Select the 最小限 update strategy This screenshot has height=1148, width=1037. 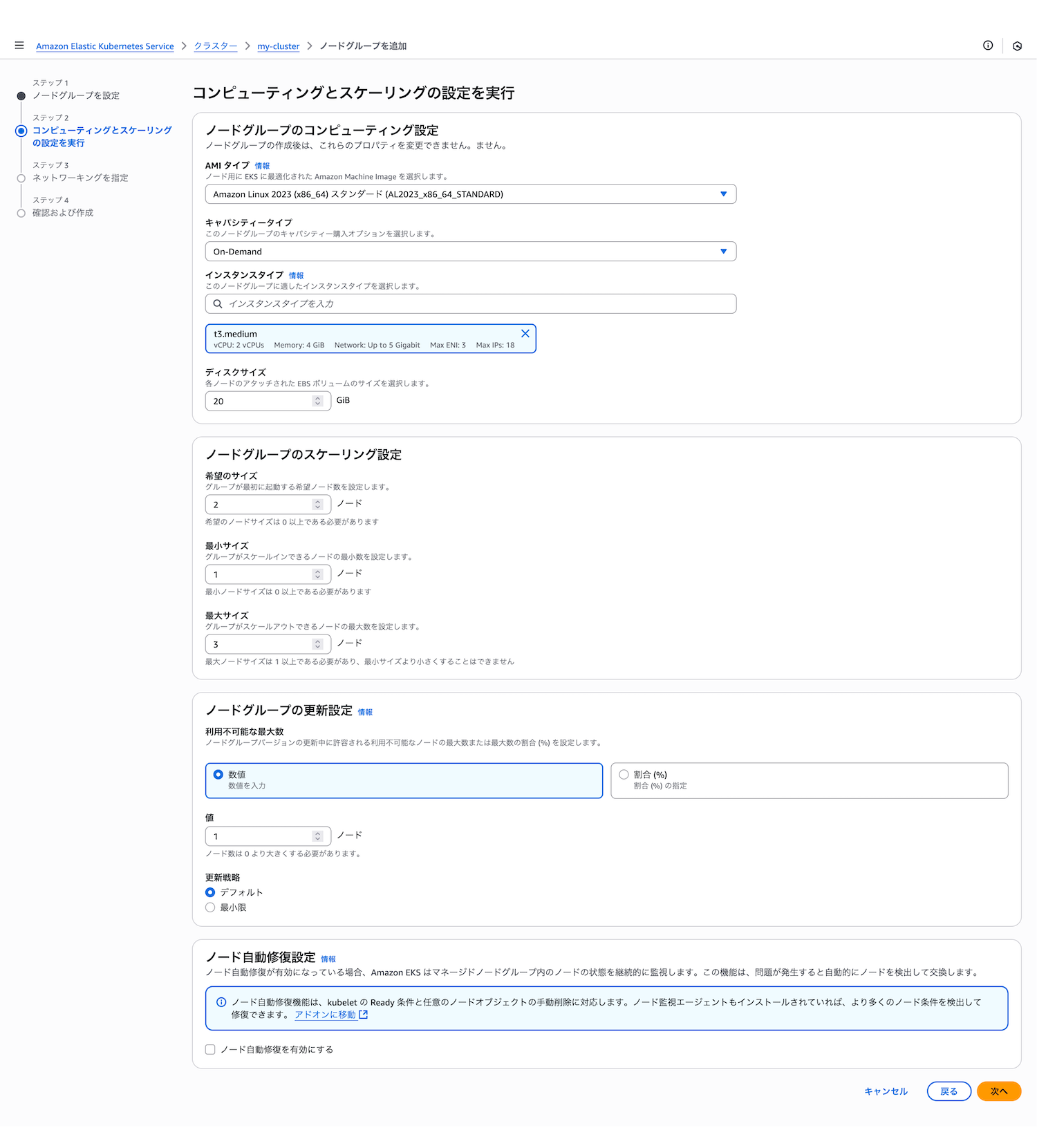210,907
